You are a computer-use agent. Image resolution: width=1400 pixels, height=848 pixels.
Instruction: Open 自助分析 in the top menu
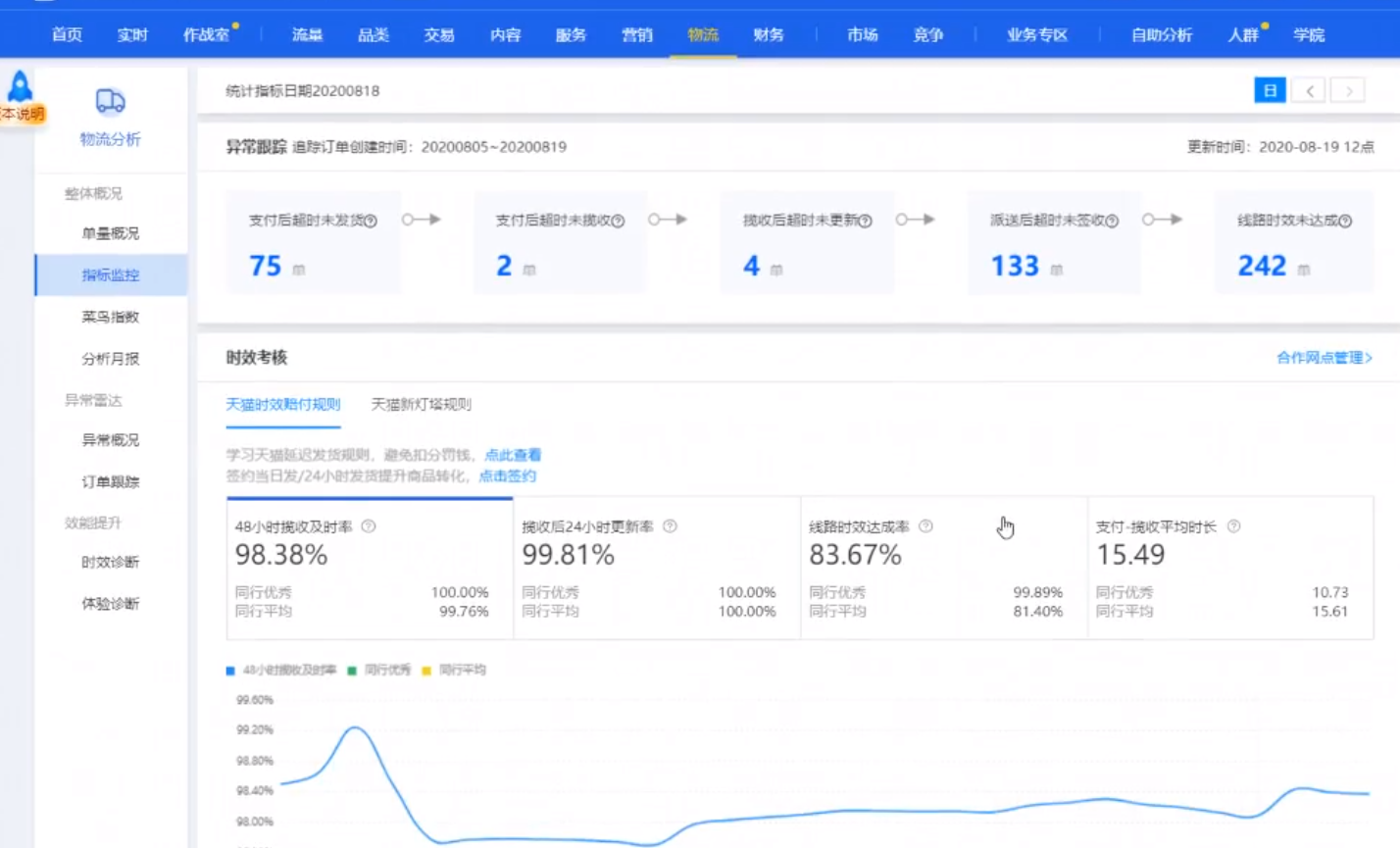(1162, 35)
